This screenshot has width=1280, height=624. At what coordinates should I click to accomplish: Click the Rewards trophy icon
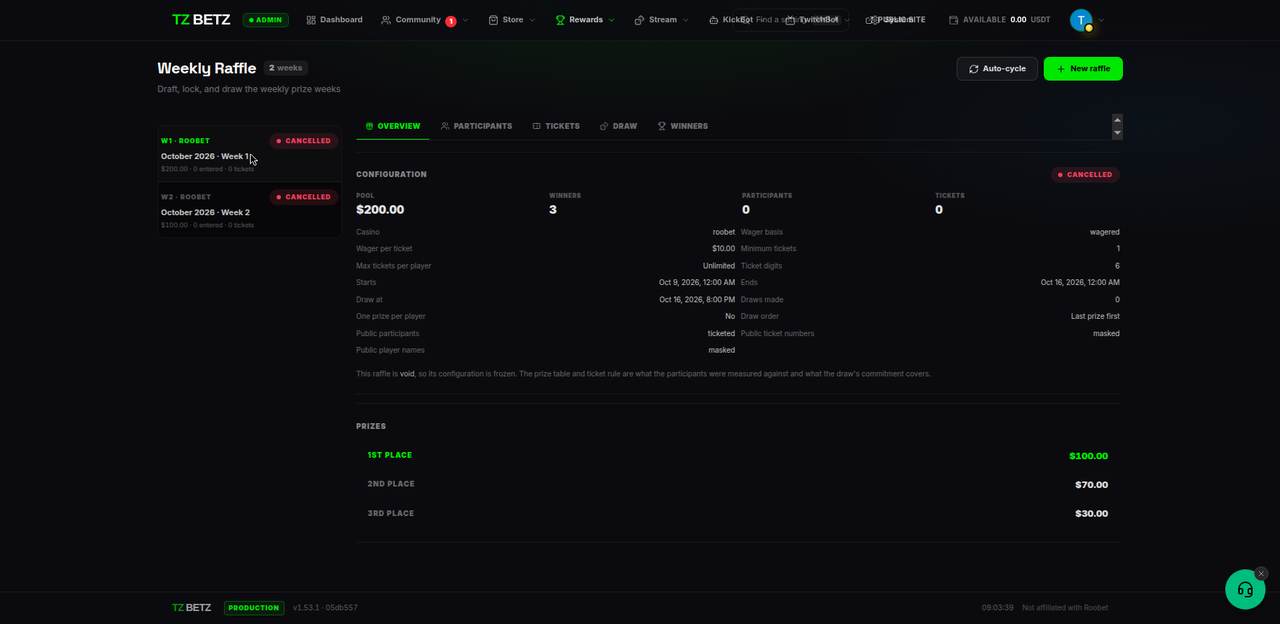click(560, 20)
